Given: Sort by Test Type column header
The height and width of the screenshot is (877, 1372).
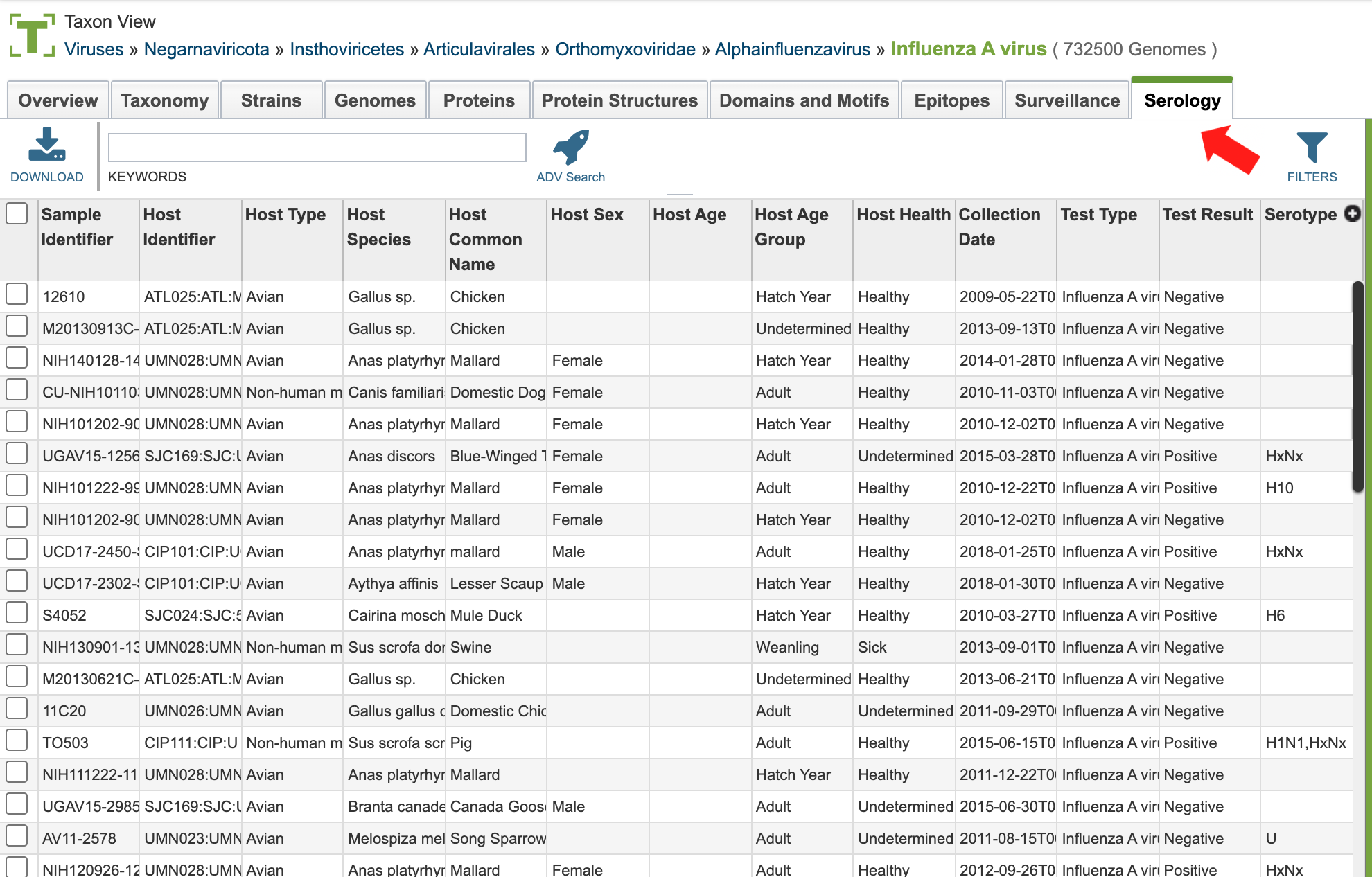Looking at the screenshot, I should (1108, 240).
